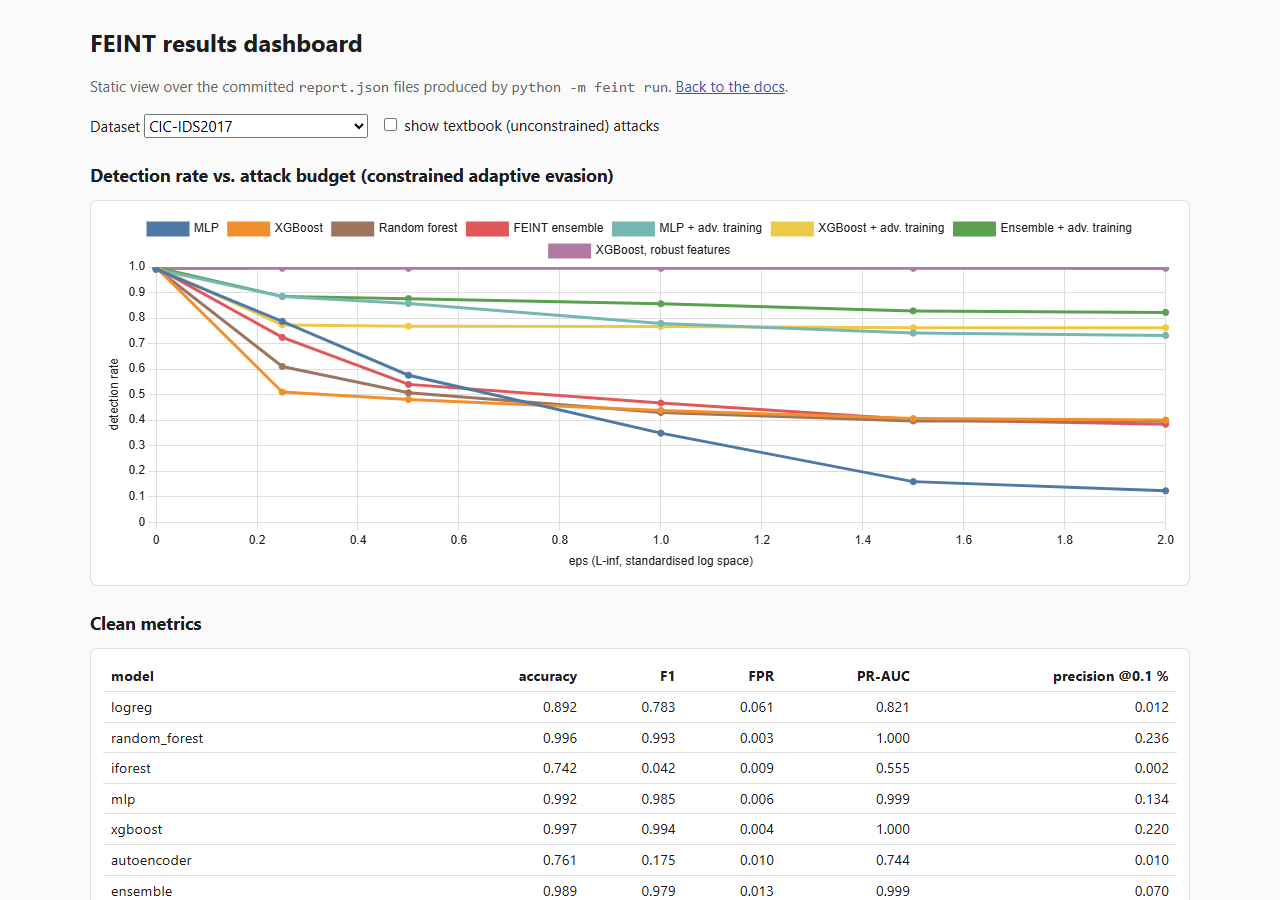Select the 'xgboost' row label in table
The image size is (1280, 900).
137,829
